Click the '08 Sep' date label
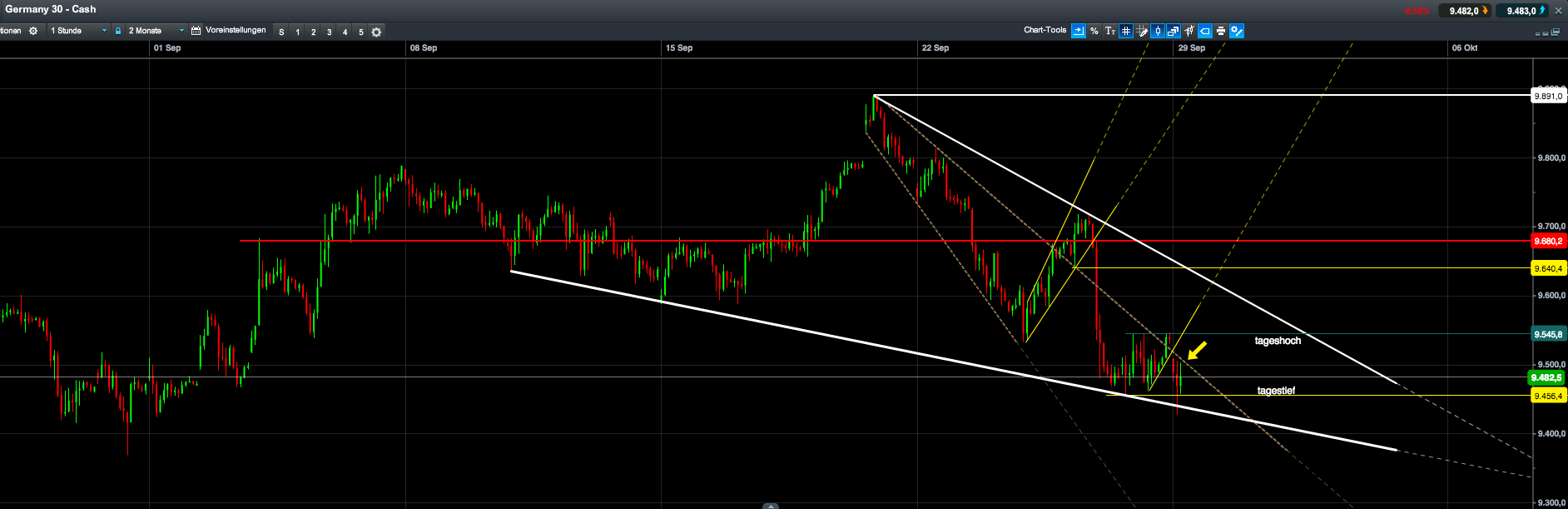 424,48
